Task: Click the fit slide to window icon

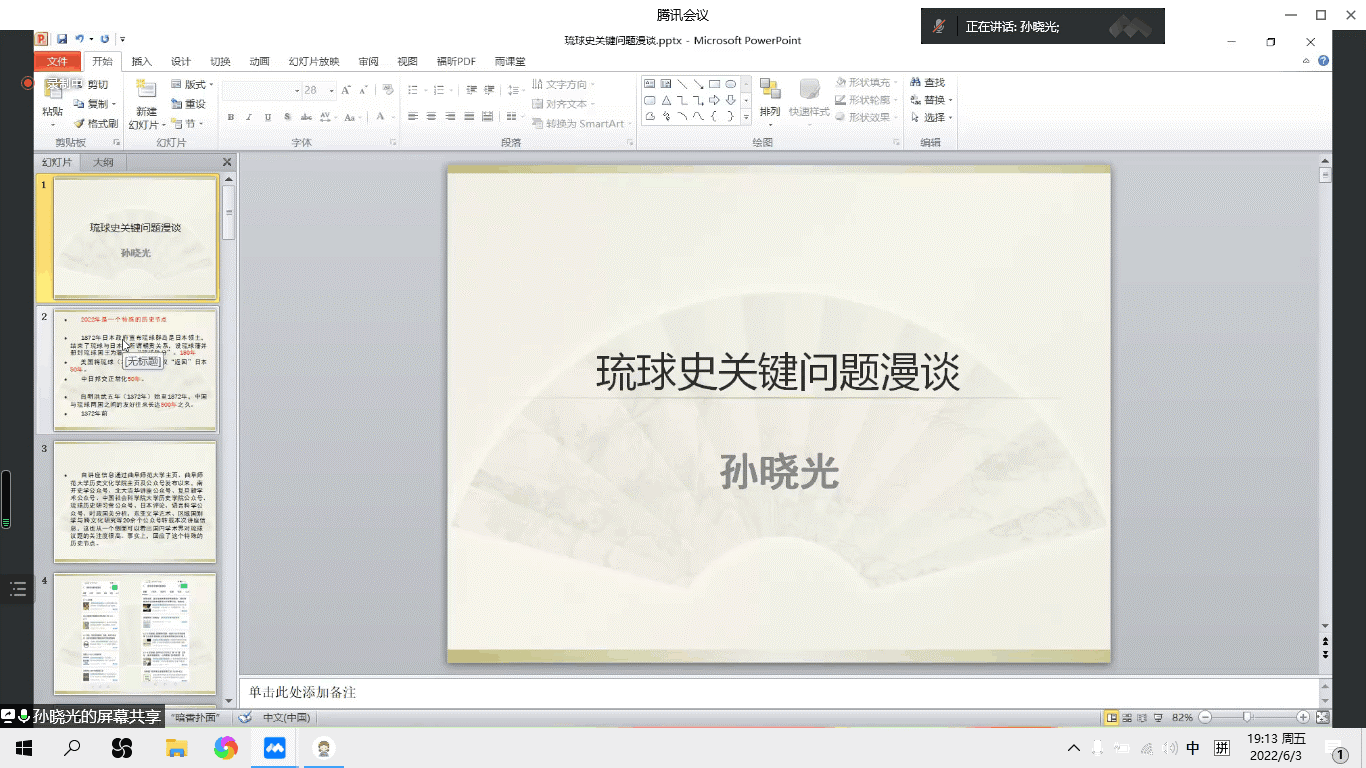Action: point(1322,718)
